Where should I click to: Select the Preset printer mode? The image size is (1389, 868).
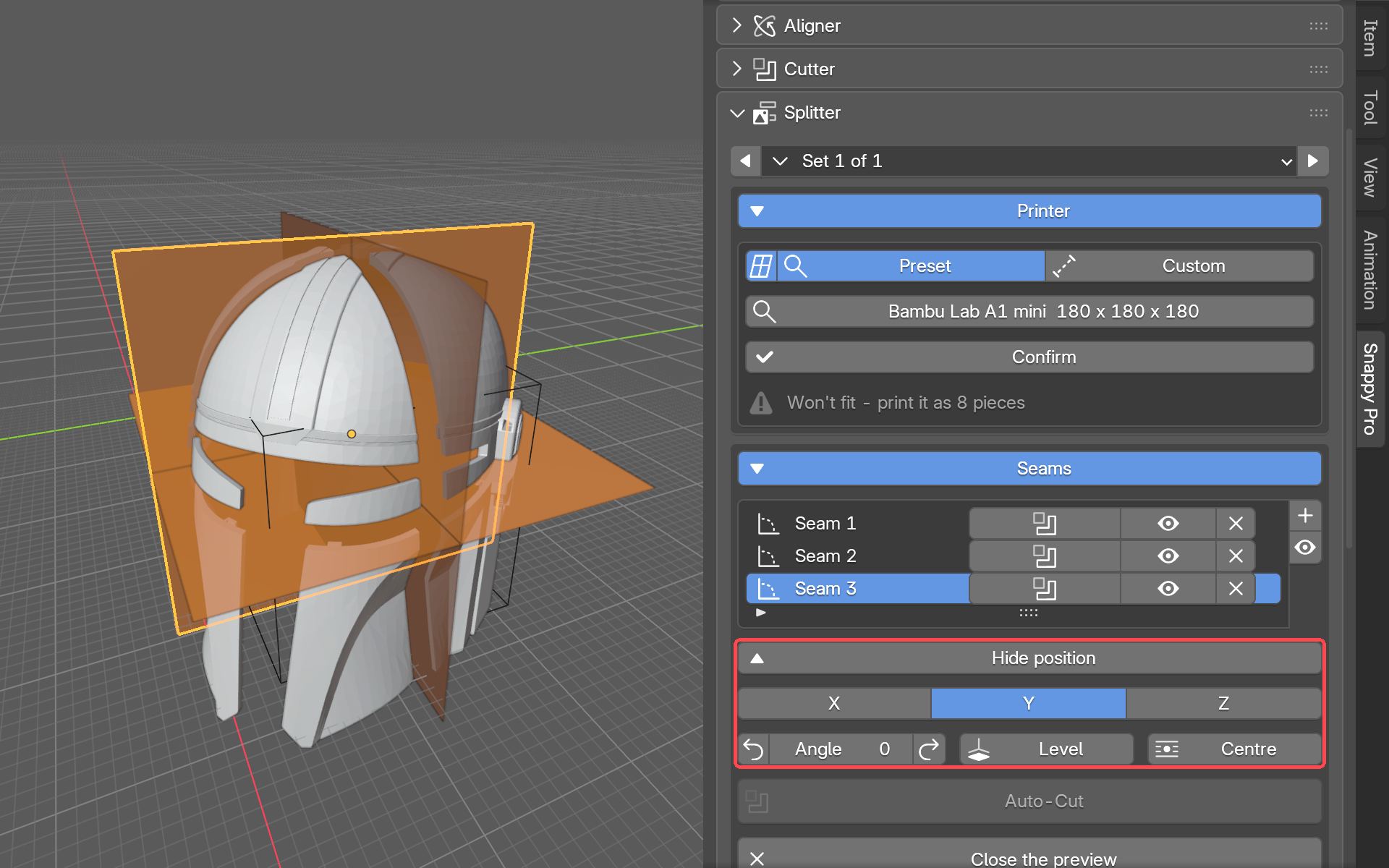pyautogui.click(x=911, y=266)
